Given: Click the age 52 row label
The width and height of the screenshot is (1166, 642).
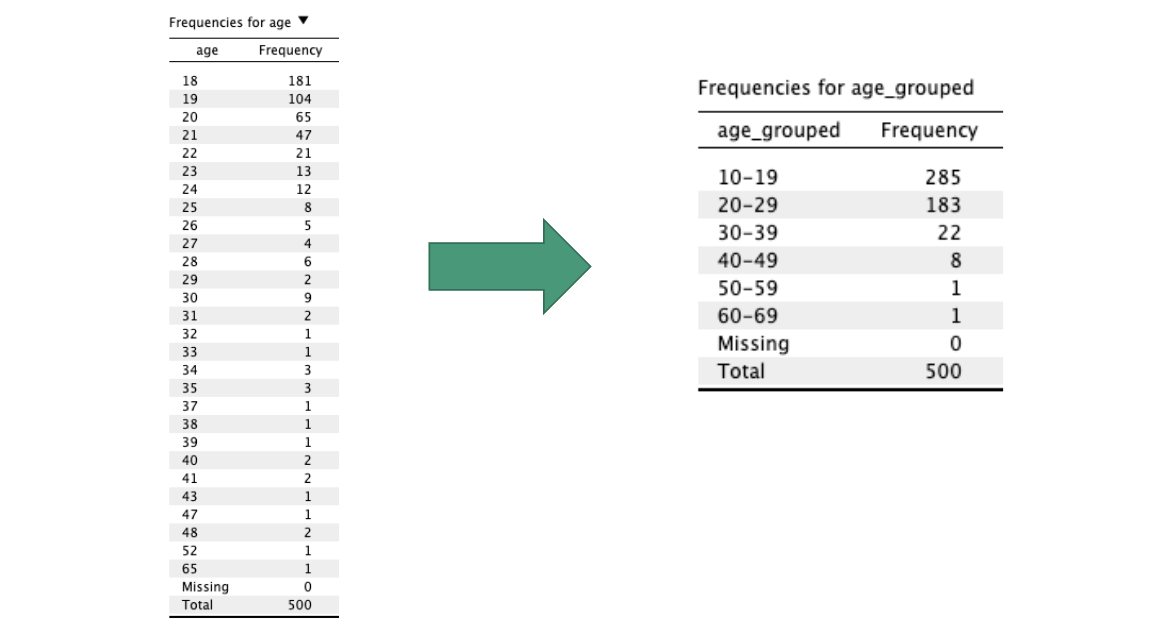Looking at the screenshot, I should 190,551.
